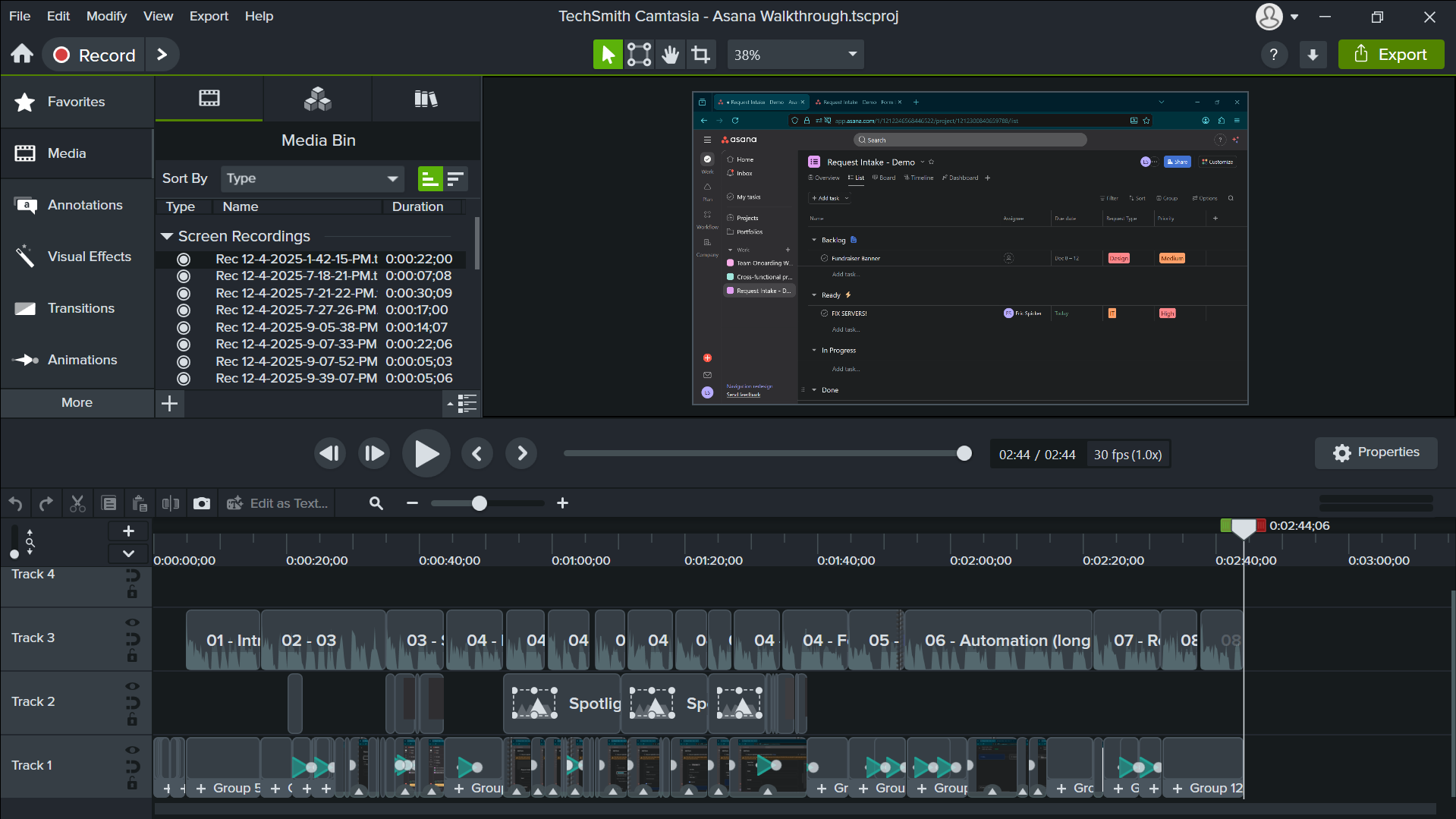Click Edit as Text button
The height and width of the screenshot is (819, 1456).
point(278,503)
